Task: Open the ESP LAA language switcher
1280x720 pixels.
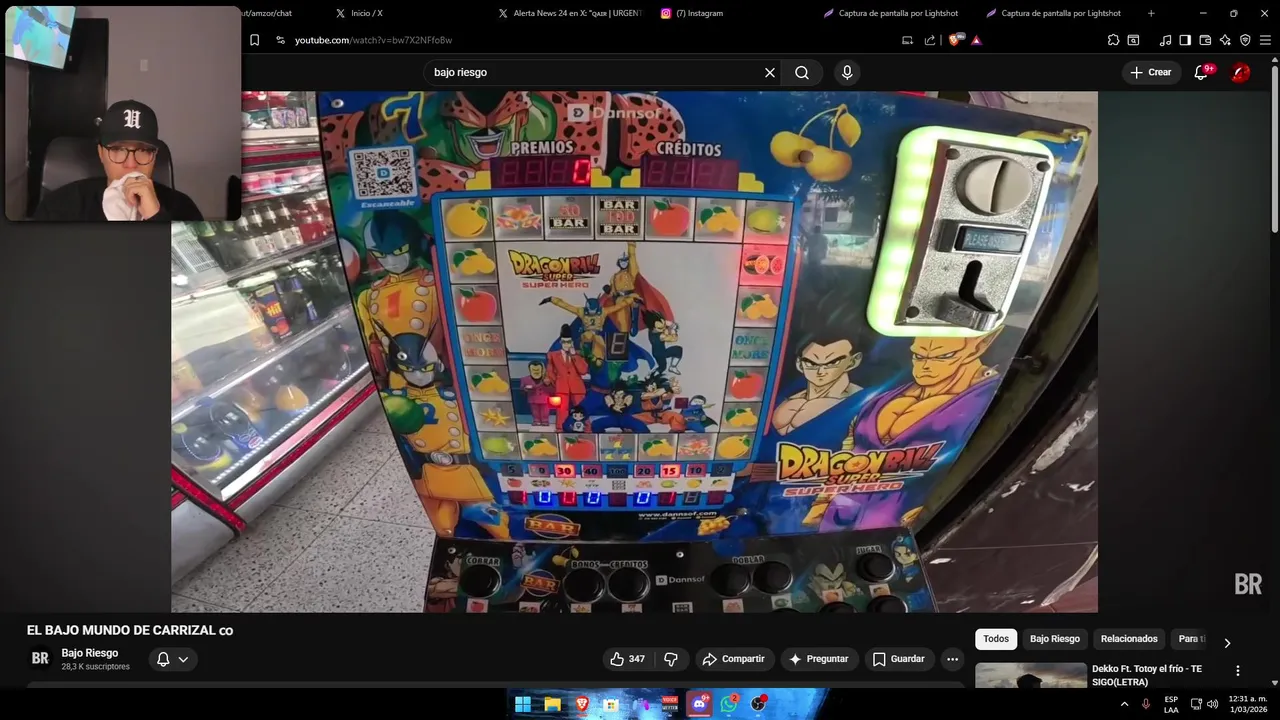Action: tap(1171, 704)
